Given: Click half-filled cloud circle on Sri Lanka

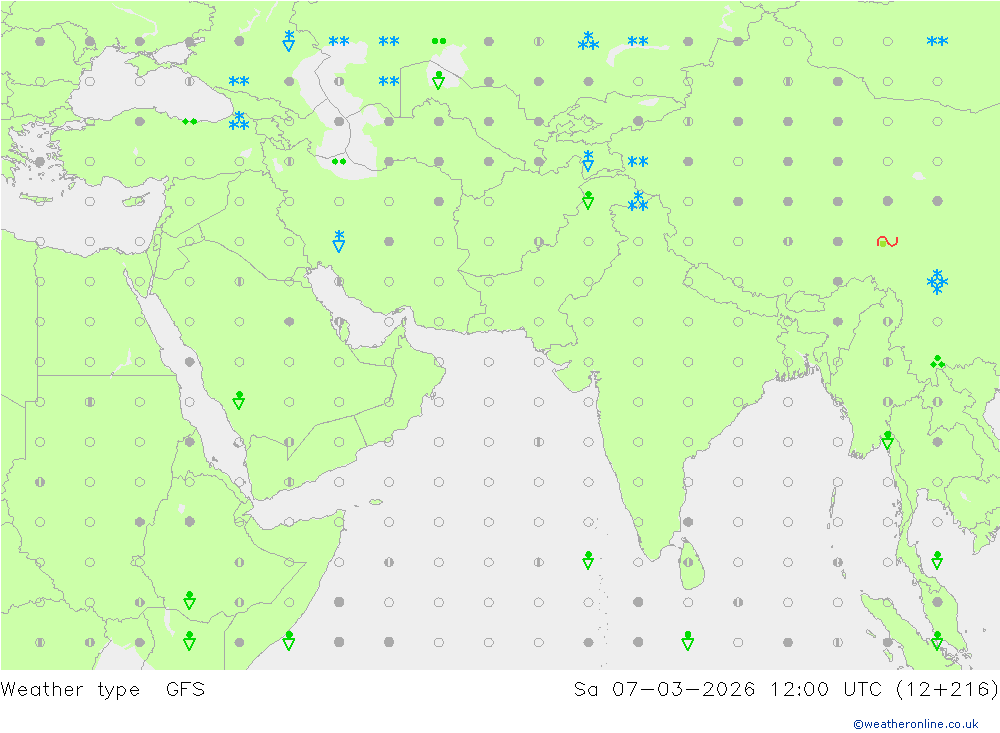Looking at the screenshot, I should pos(688,561).
